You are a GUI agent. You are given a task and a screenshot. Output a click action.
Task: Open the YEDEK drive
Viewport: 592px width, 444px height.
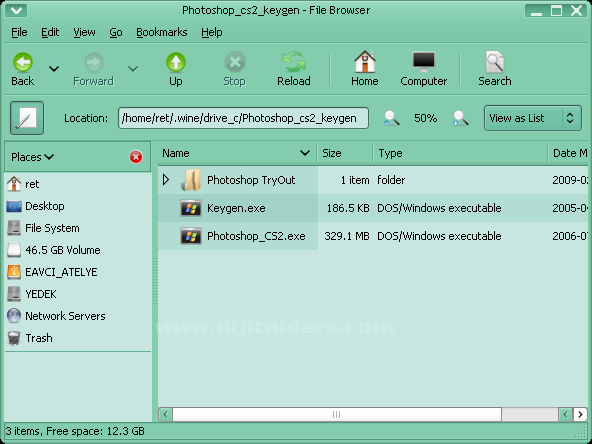(78, 294)
